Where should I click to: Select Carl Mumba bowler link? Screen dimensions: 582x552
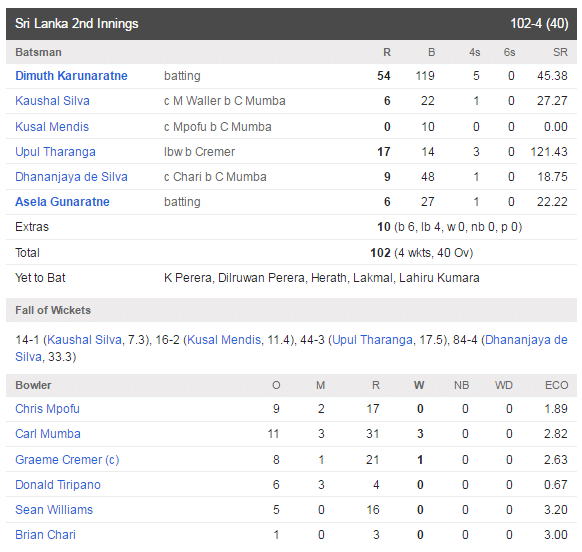(x=48, y=434)
